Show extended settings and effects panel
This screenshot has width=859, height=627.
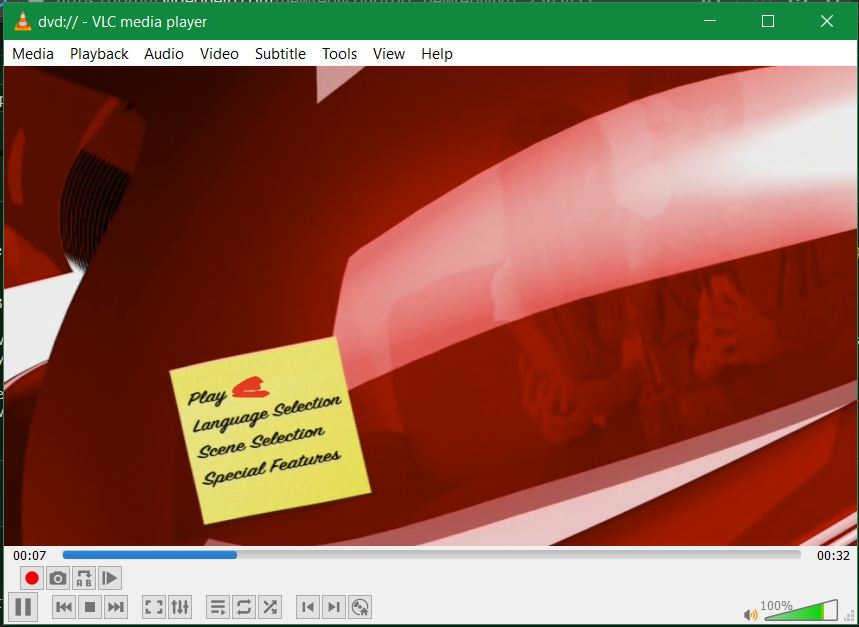tap(180, 607)
